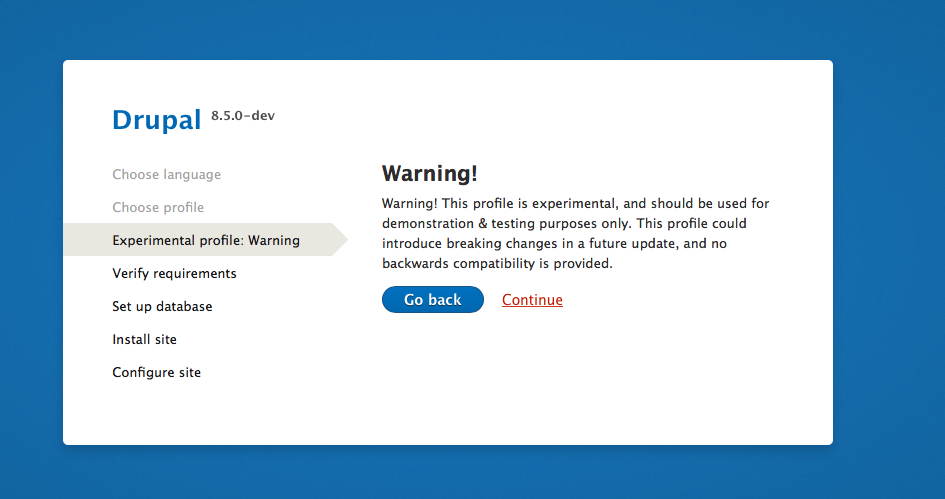Click the Set up database step
This screenshot has height=499, width=945.
point(162,306)
